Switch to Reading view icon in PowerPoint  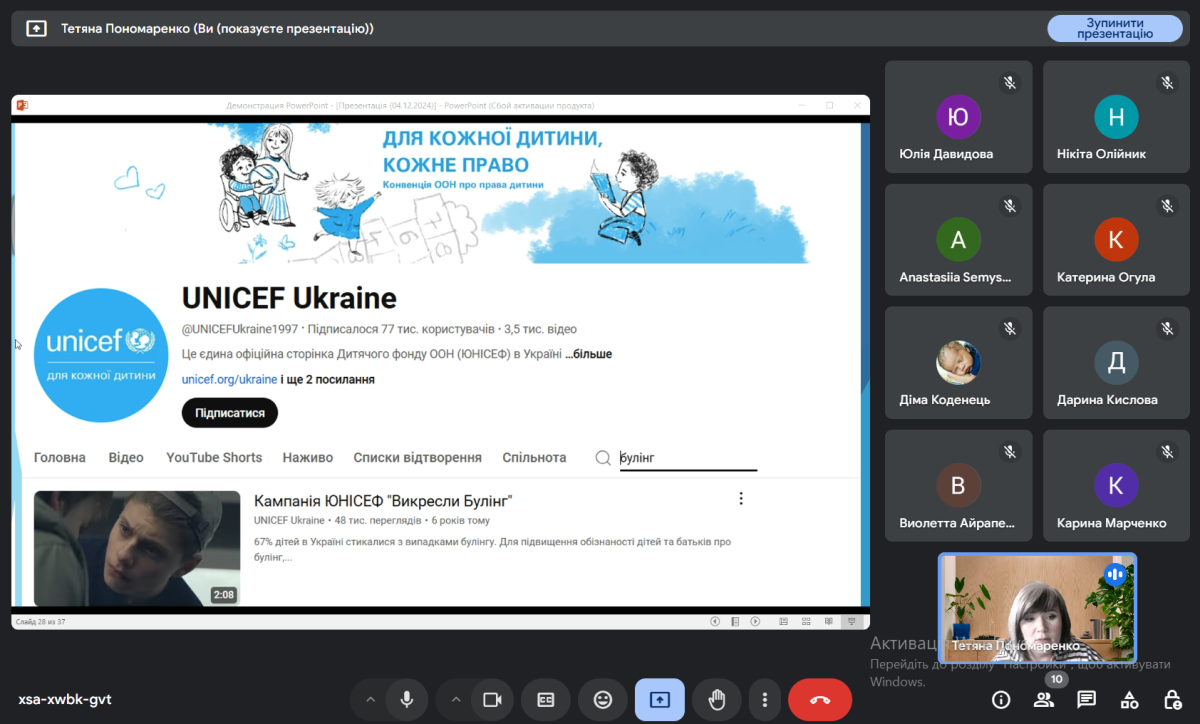[828, 621]
